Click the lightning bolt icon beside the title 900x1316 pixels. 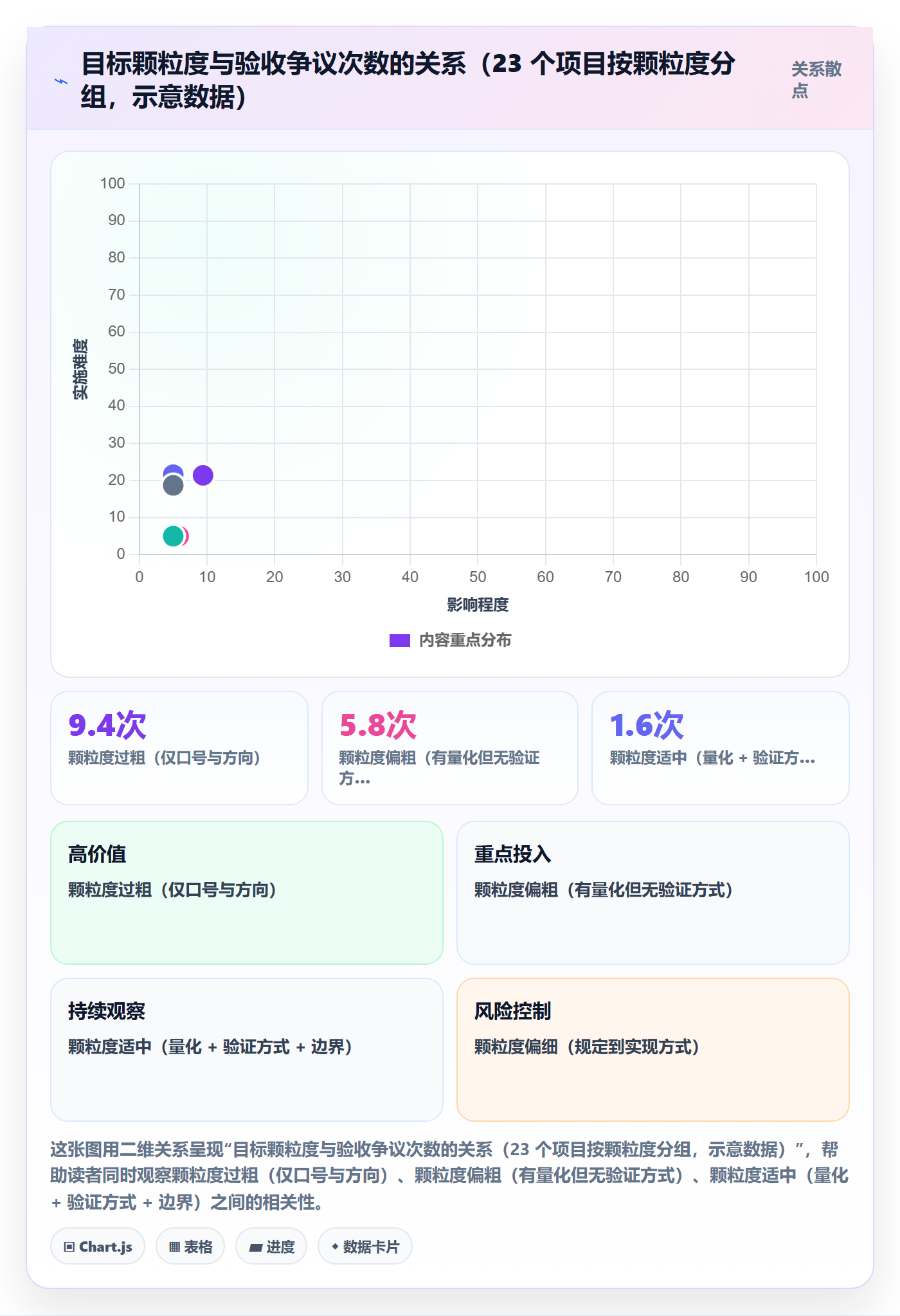coord(61,81)
